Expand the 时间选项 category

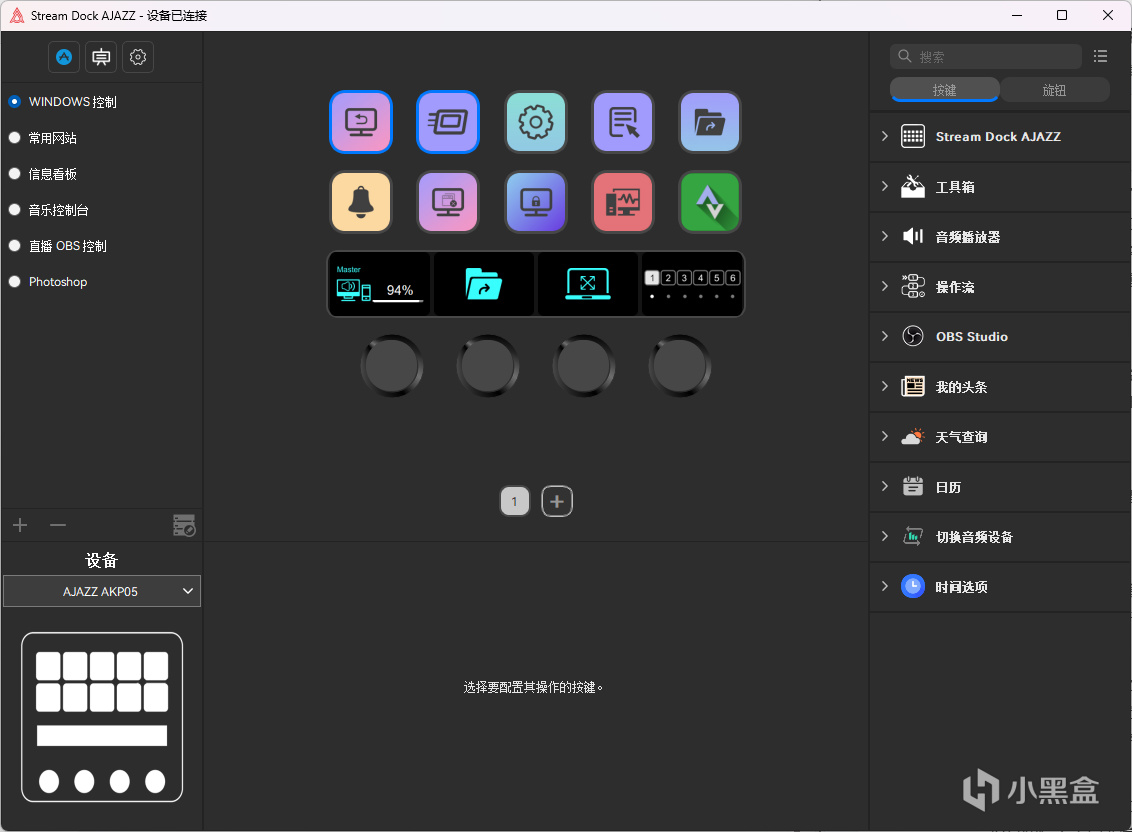tap(884, 586)
